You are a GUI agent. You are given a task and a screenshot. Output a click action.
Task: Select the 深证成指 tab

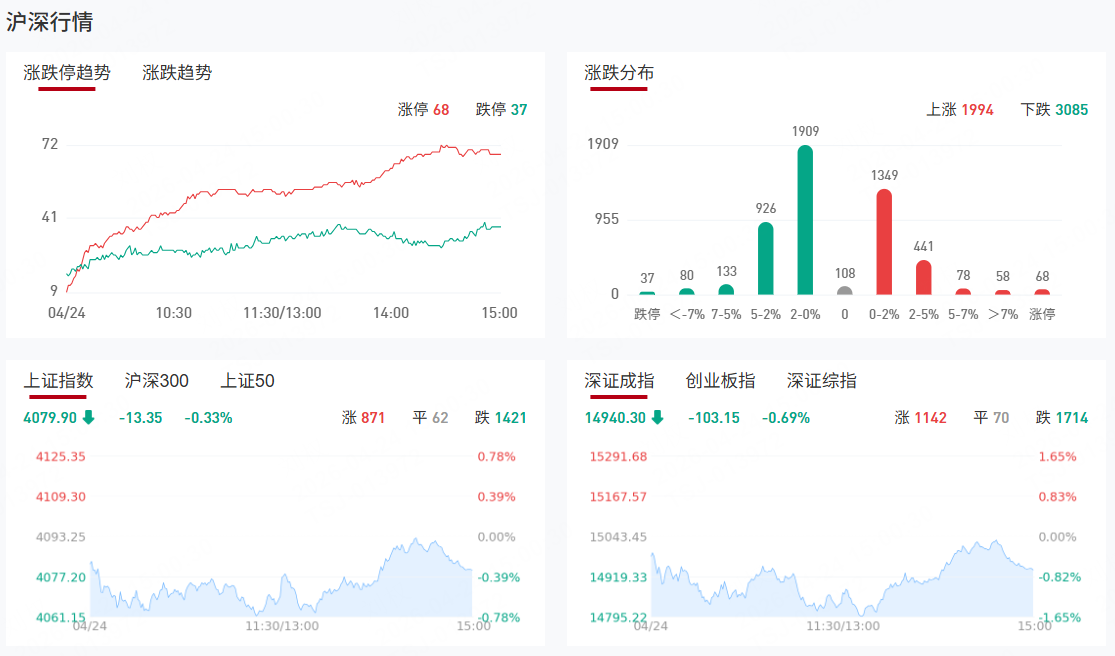click(619, 381)
